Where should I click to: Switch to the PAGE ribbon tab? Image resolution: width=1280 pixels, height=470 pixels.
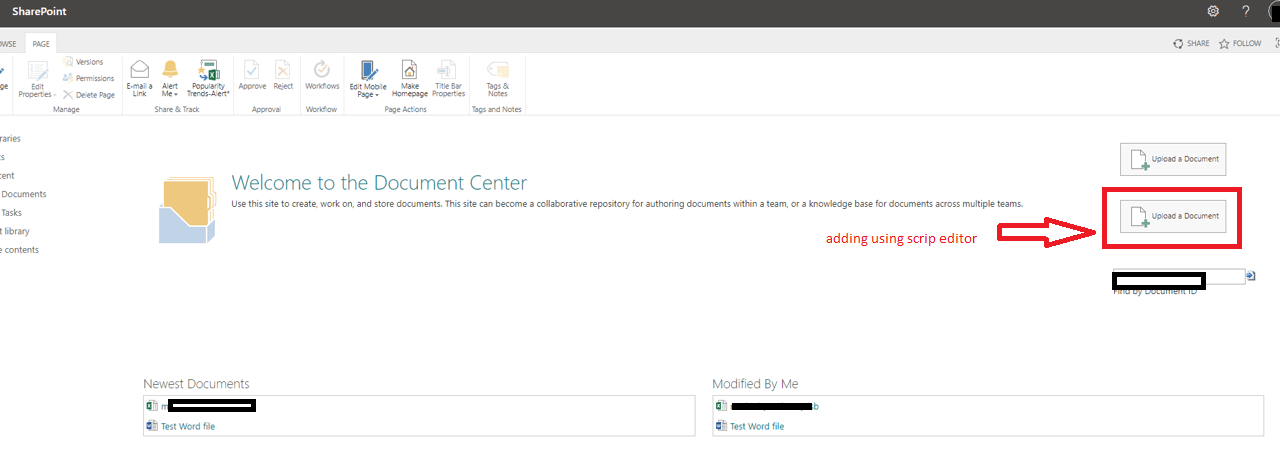click(x=41, y=44)
